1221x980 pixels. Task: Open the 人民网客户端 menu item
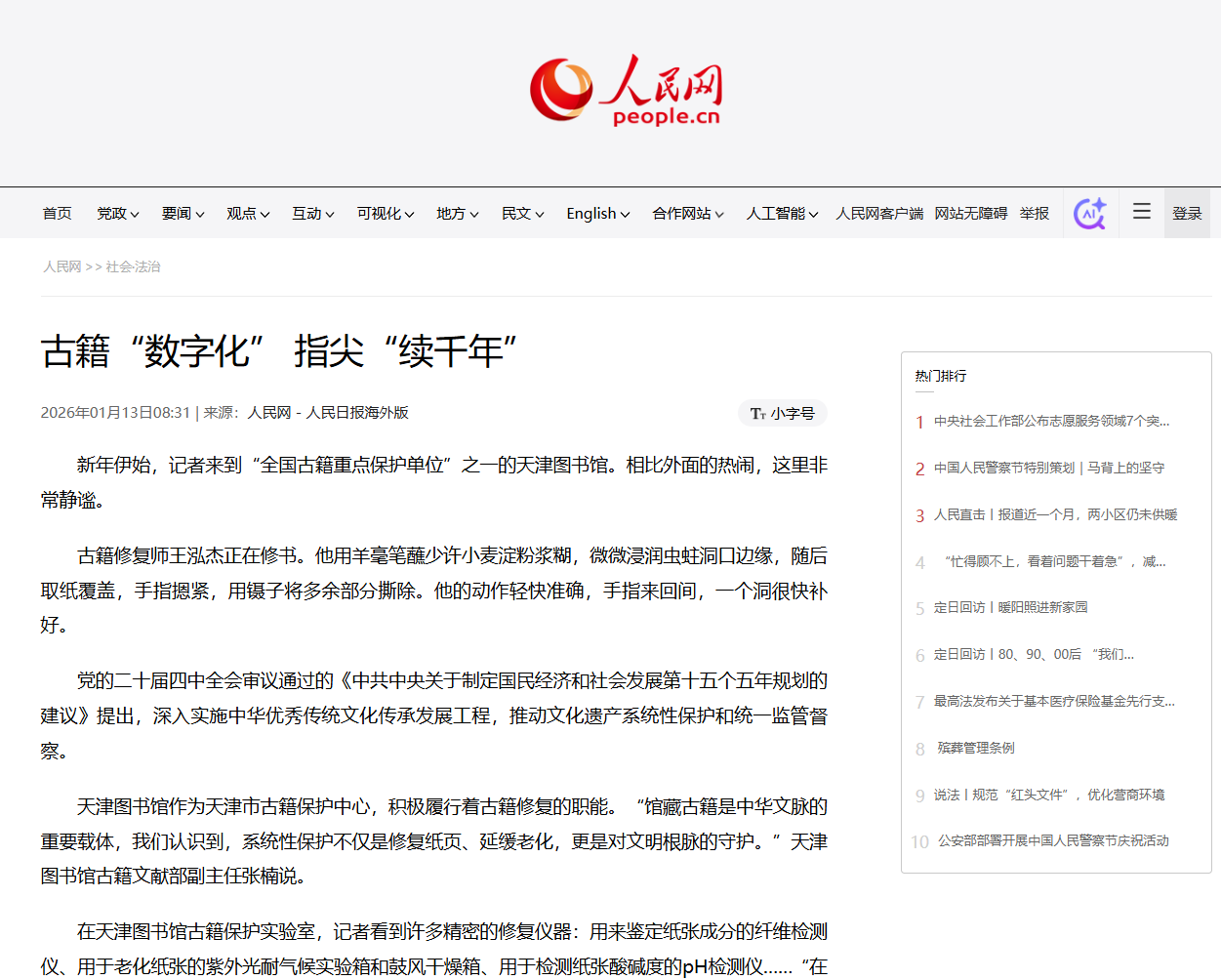878,213
